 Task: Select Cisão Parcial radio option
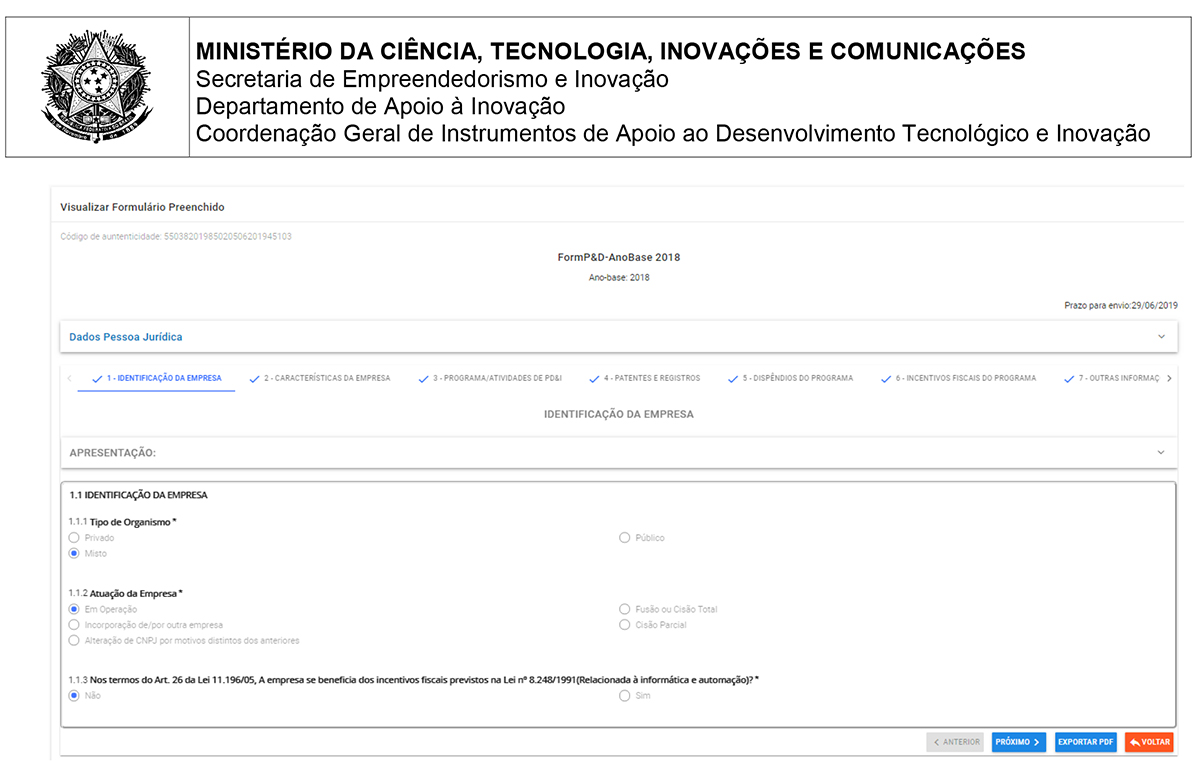625,625
